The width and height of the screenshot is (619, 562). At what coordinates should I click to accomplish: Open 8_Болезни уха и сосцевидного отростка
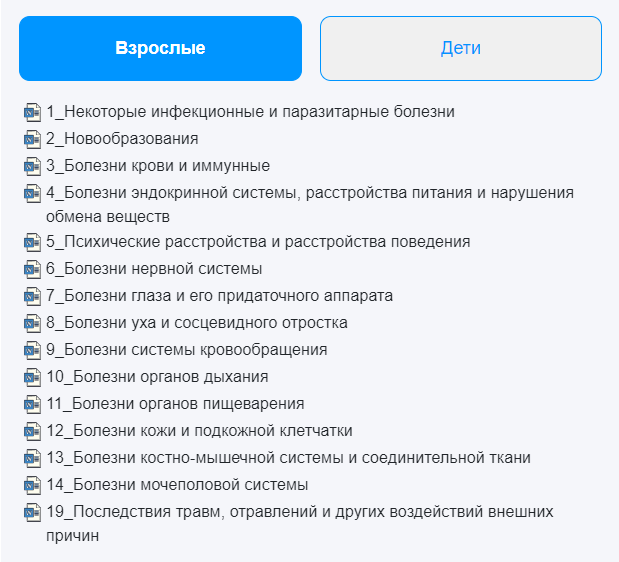tap(197, 323)
